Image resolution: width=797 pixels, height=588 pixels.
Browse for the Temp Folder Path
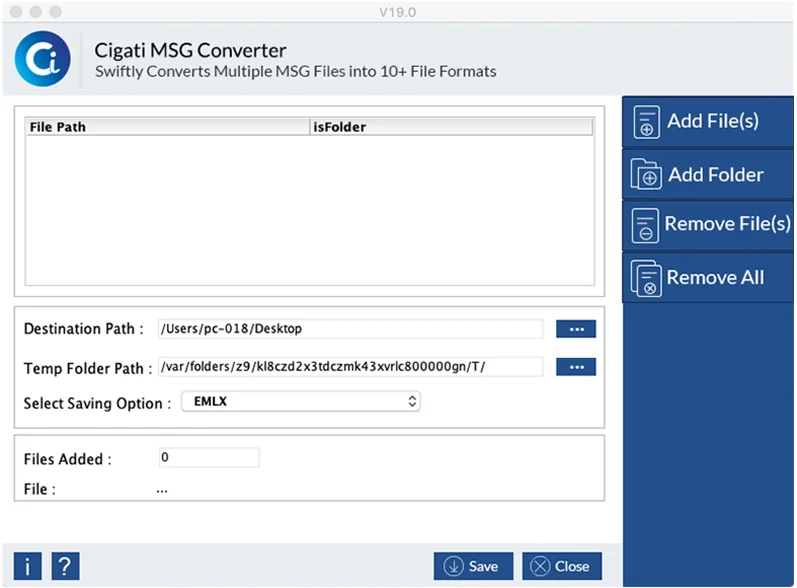575,367
